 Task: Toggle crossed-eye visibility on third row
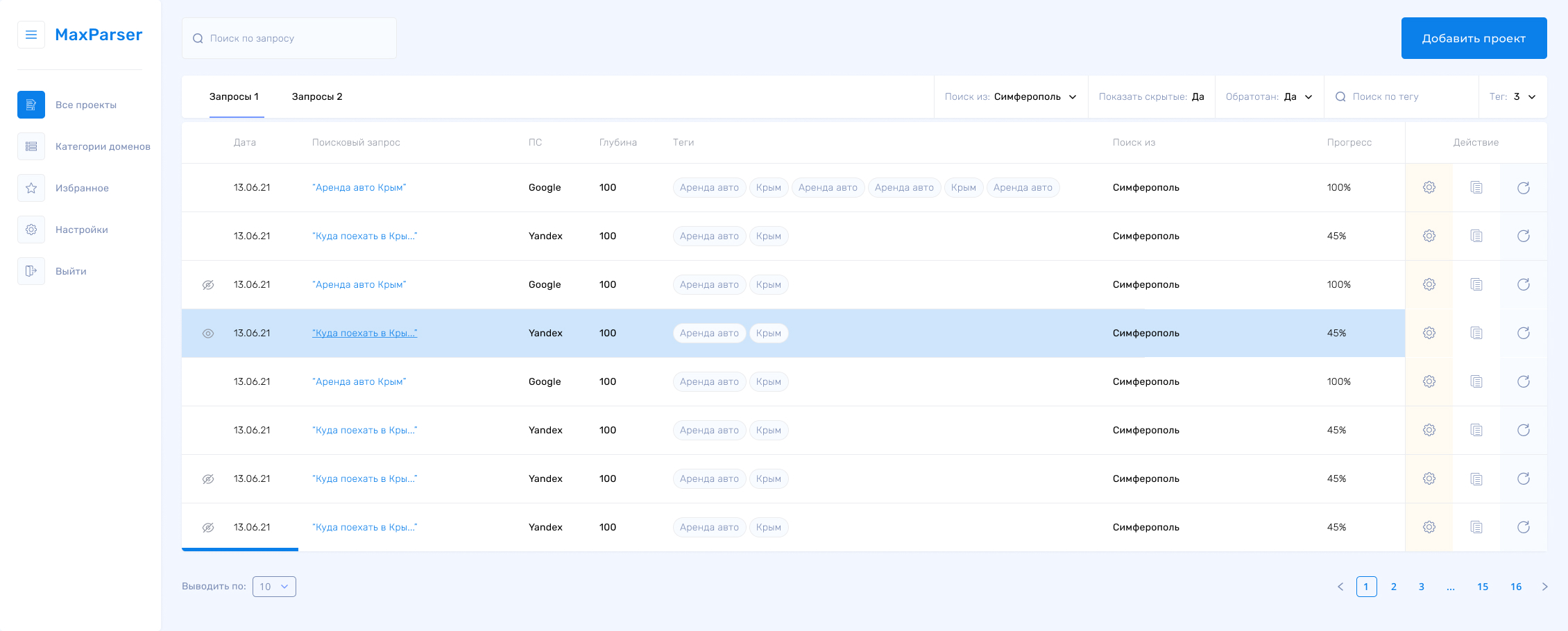208,285
